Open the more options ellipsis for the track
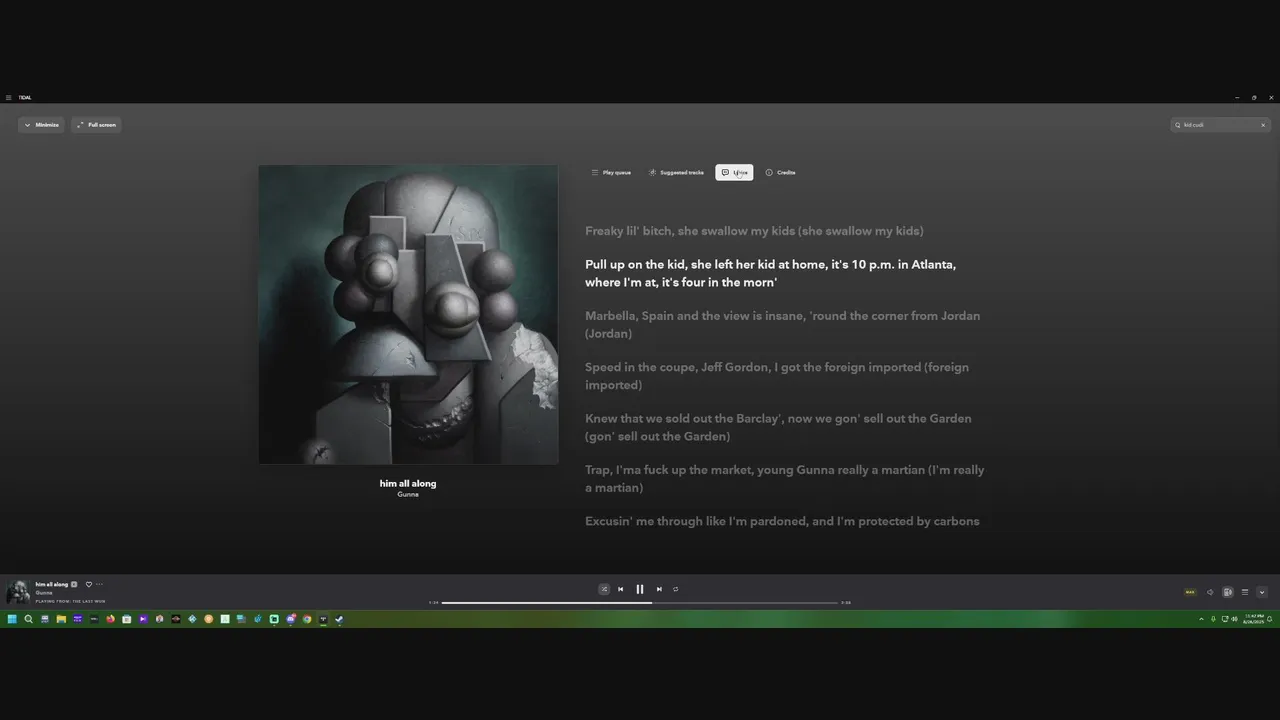1280x720 pixels. tap(99, 584)
